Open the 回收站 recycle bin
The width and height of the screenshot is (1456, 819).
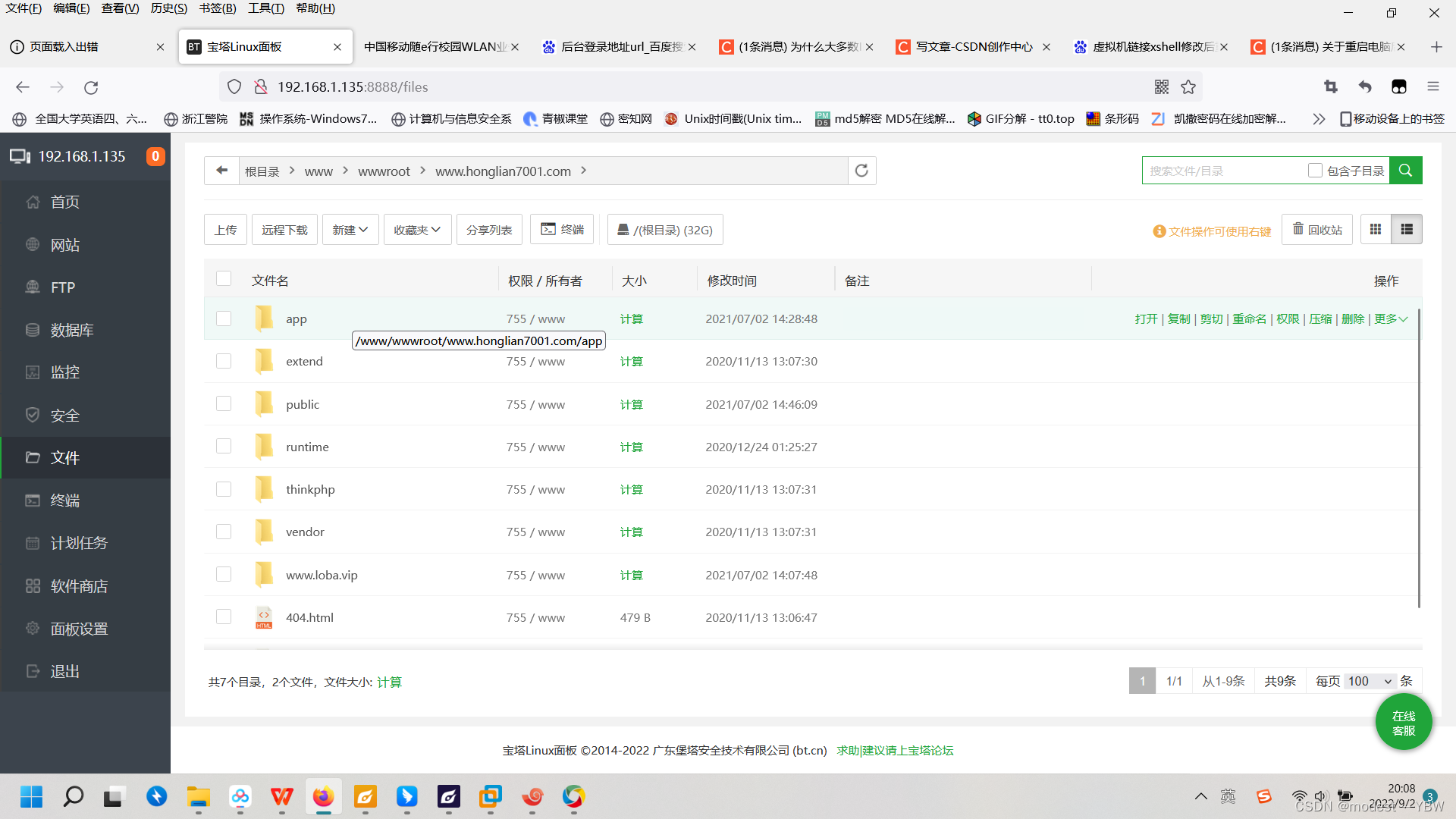(x=1317, y=229)
